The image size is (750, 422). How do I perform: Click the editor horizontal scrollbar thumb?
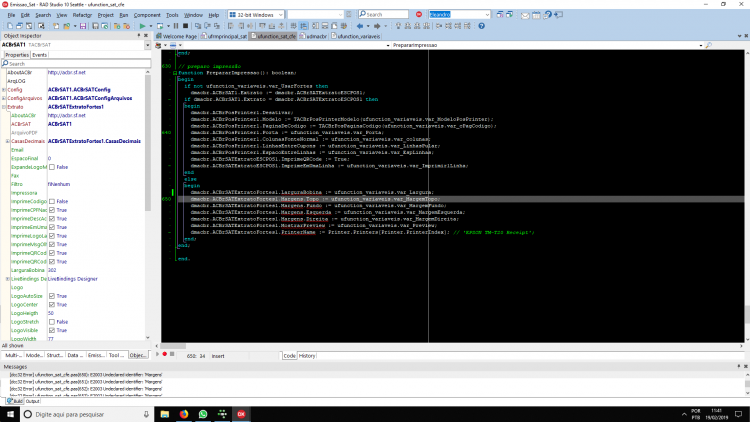pyautogui.click(x=173, y=346)
